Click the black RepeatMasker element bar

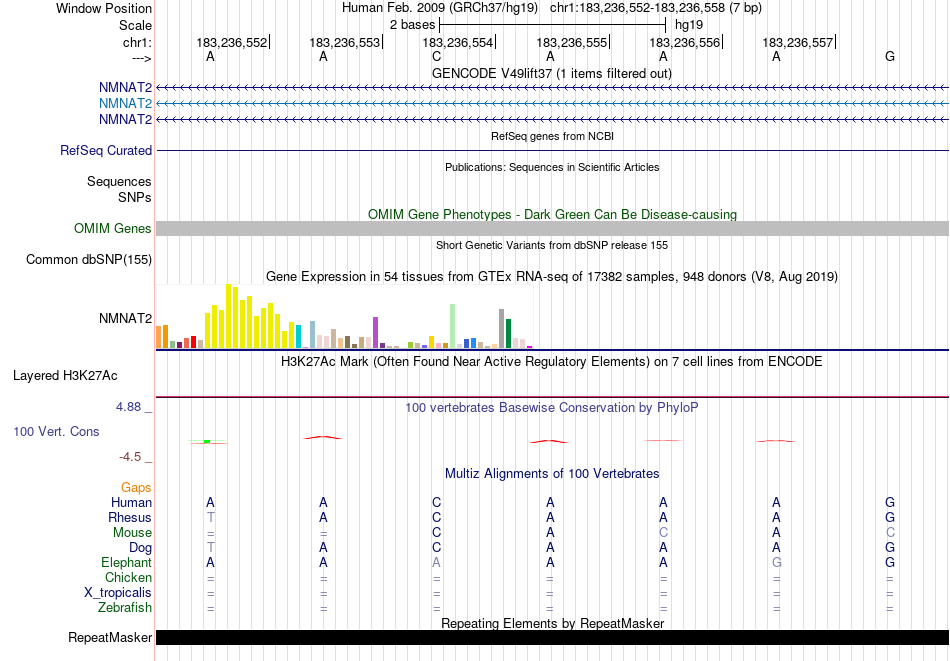pos(551,637)
